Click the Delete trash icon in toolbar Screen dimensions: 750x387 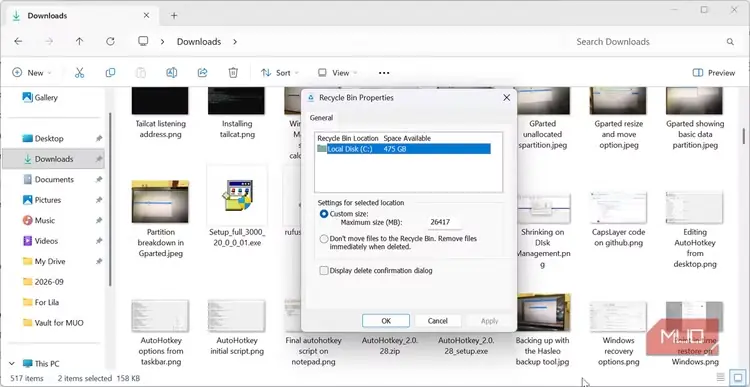tap(233, 73)
